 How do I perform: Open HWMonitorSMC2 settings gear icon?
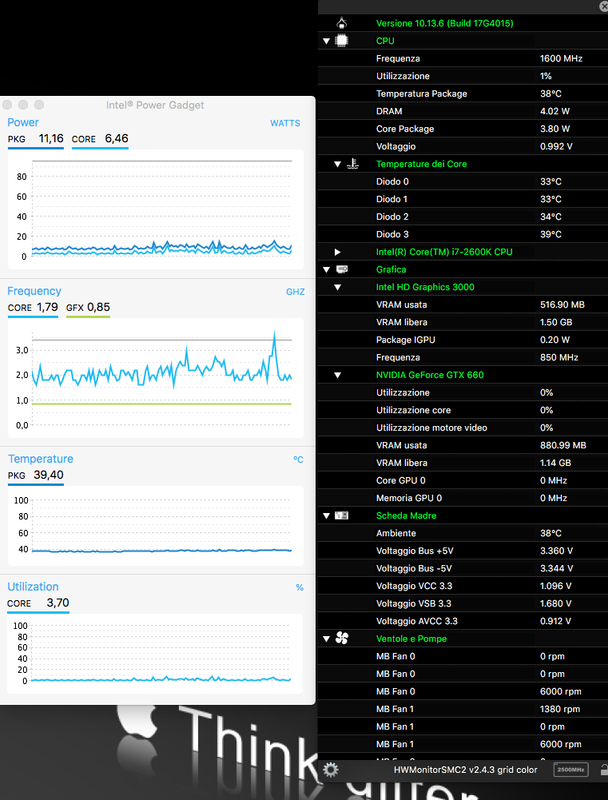(x=331, y=769)
